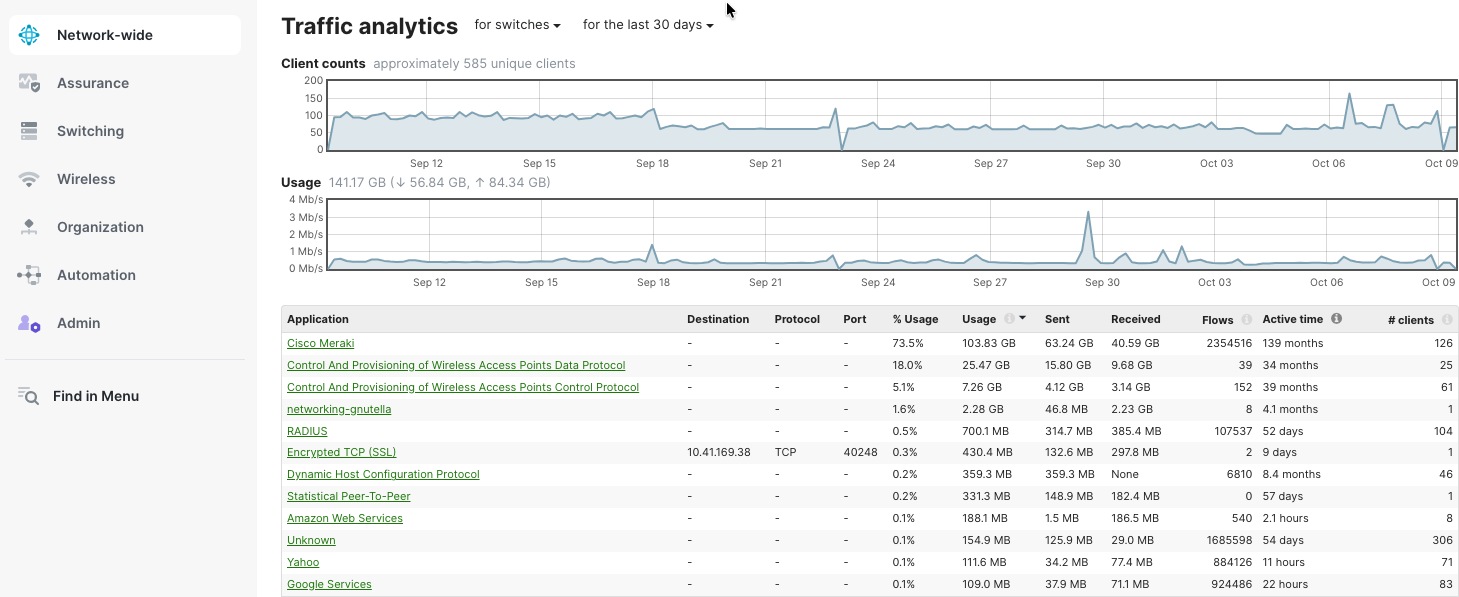This screenshot has width=1459, height=597.
Task: Expand the "for the last 30 days" dropdown
Action: point(648,25)
